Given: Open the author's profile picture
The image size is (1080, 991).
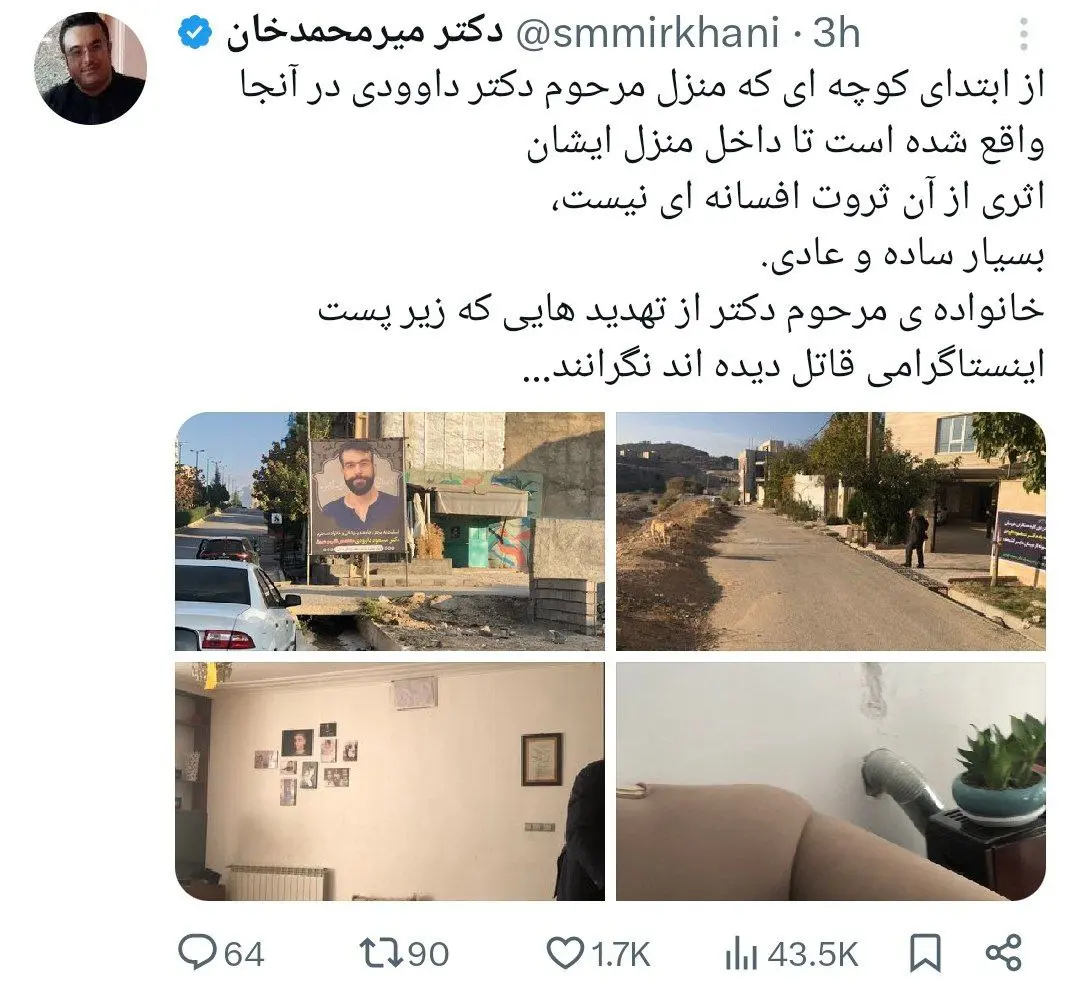Looking at the screenshot, I should pyautogui.click(x=90, y=67).
